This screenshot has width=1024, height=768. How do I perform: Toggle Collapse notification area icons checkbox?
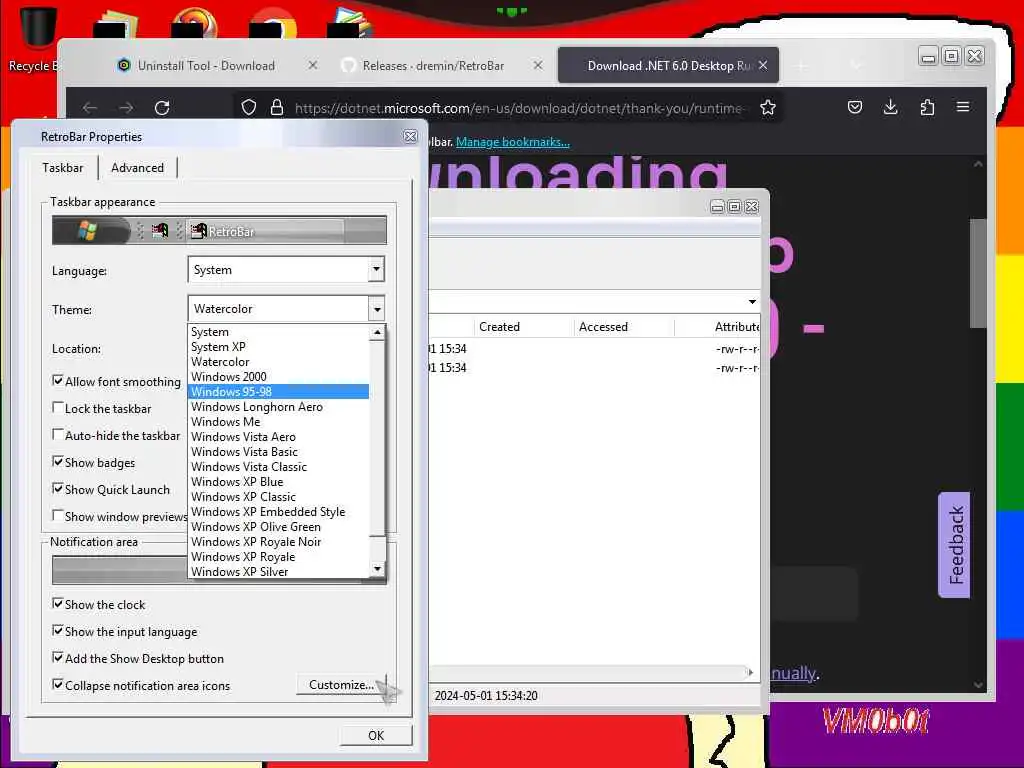[58, 684]
